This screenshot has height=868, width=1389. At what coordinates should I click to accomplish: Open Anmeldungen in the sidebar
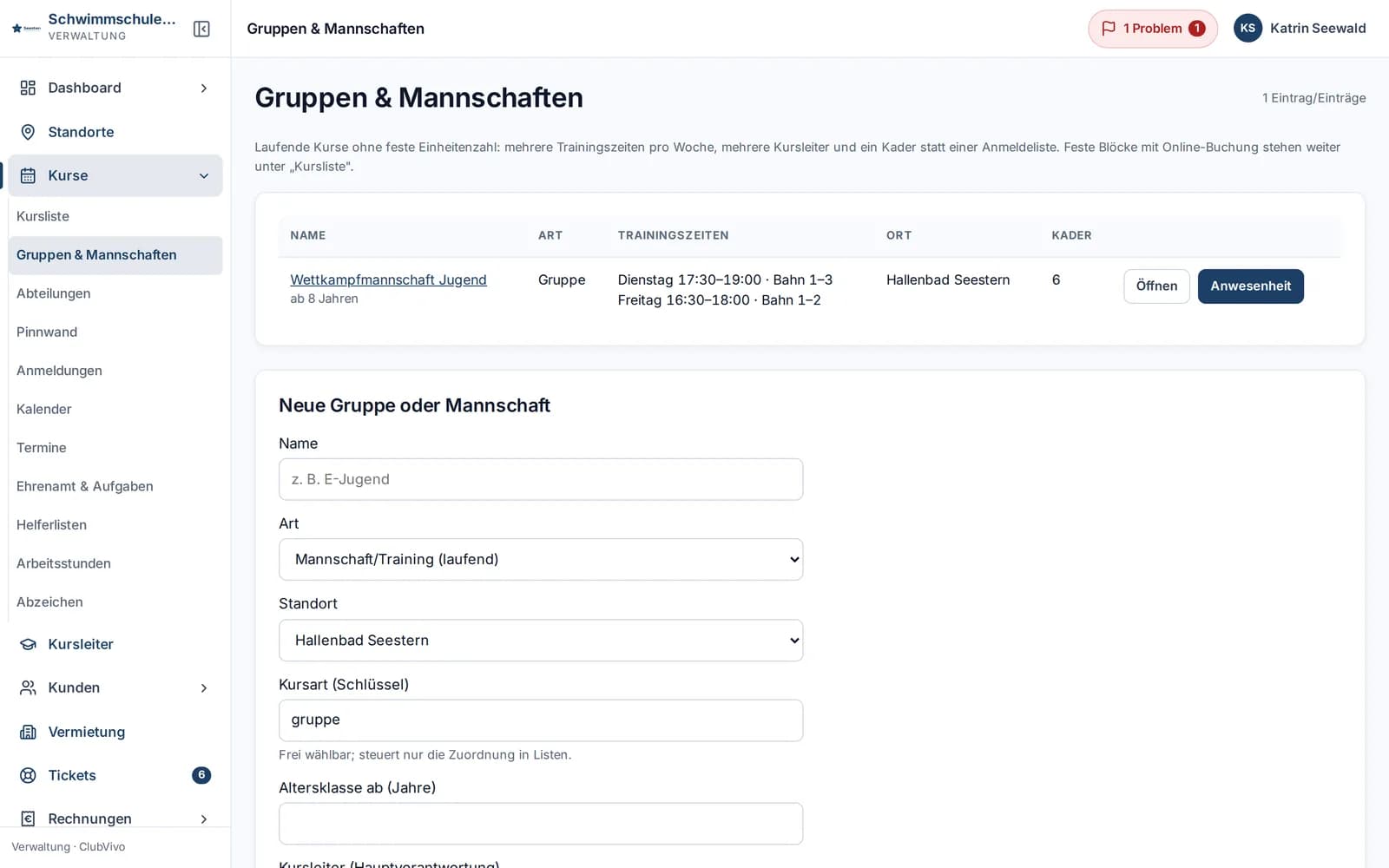(115, 371)
